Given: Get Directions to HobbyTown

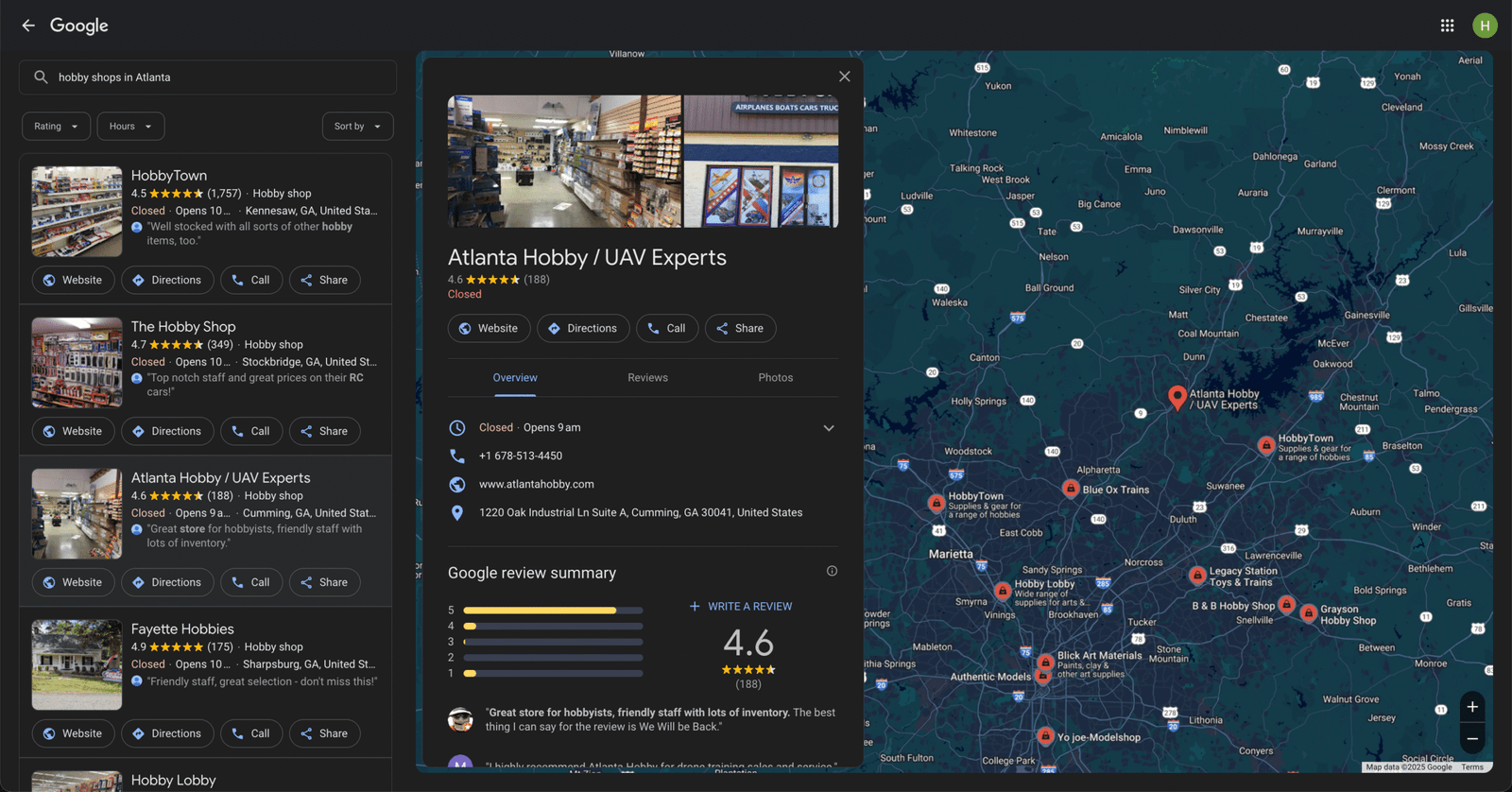Looking at the screenshot, I should coord(167,280).
